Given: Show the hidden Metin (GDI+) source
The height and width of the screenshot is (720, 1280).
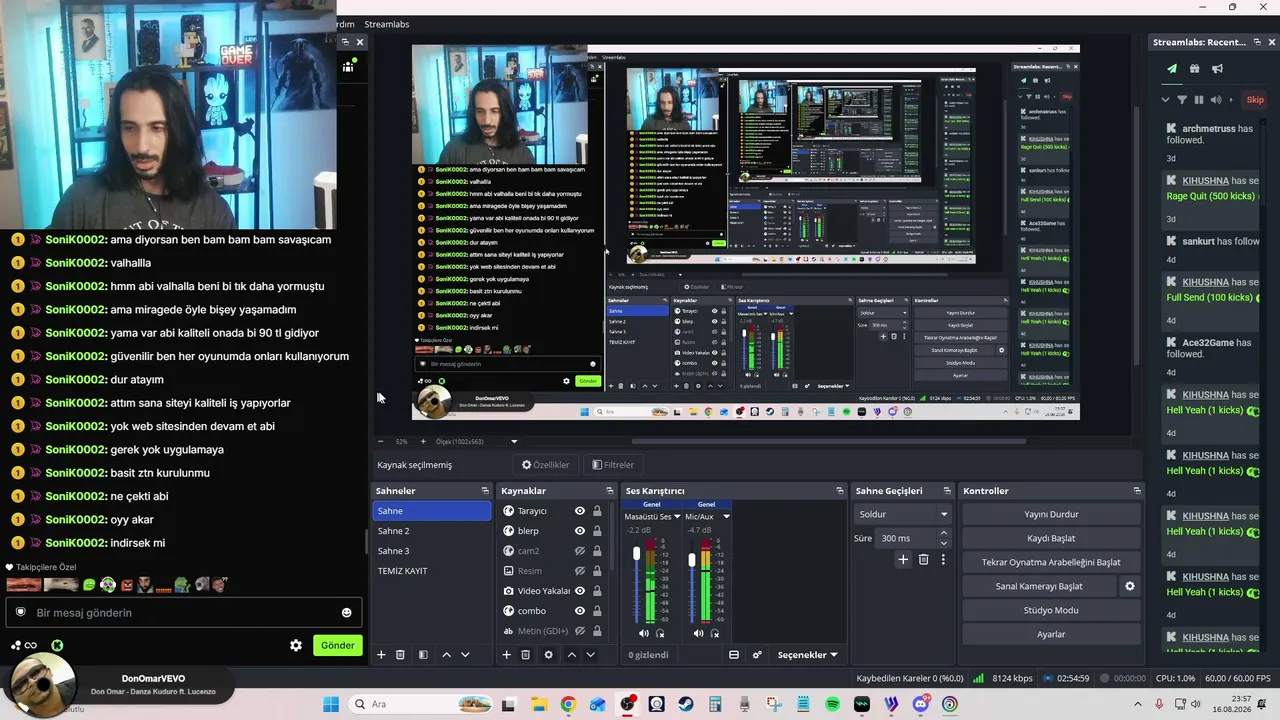Looking at the screenshot, I should (579, 631).
